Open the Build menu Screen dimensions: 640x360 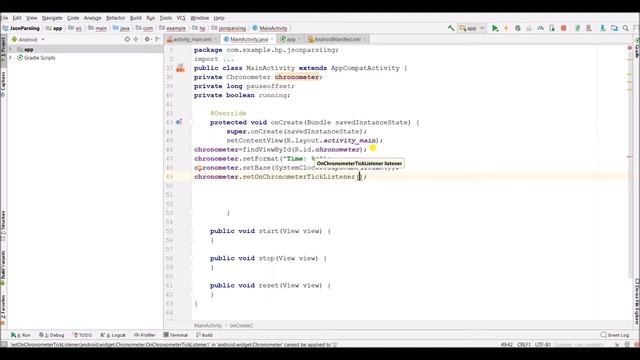pos(136,18)
